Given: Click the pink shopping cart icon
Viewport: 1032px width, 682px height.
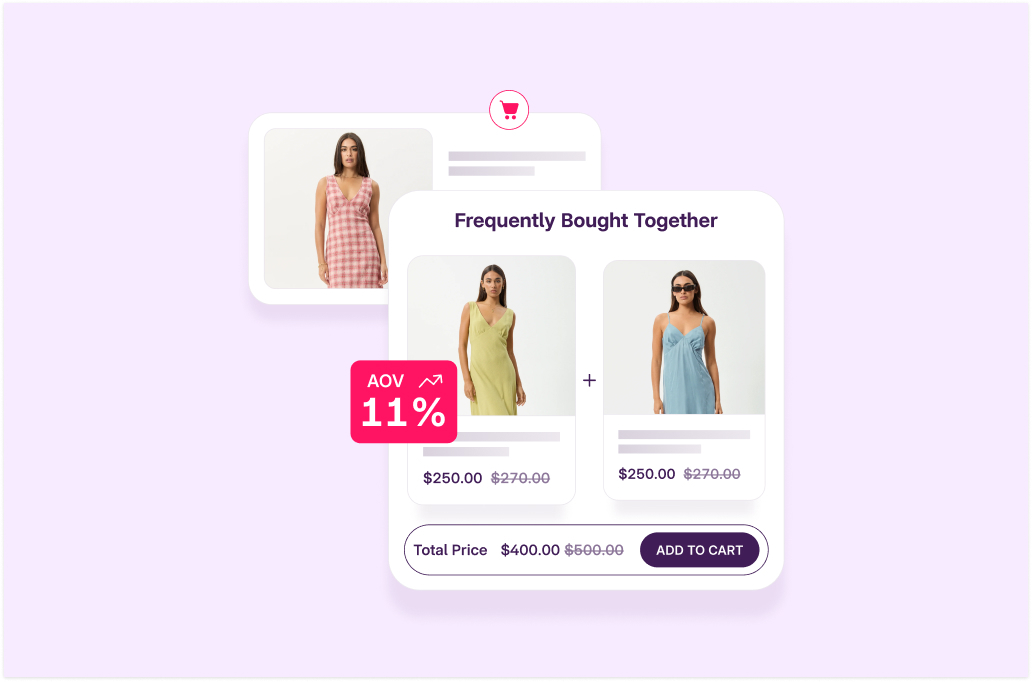Looking at the screenshot, I should click(x=509, y=109).
